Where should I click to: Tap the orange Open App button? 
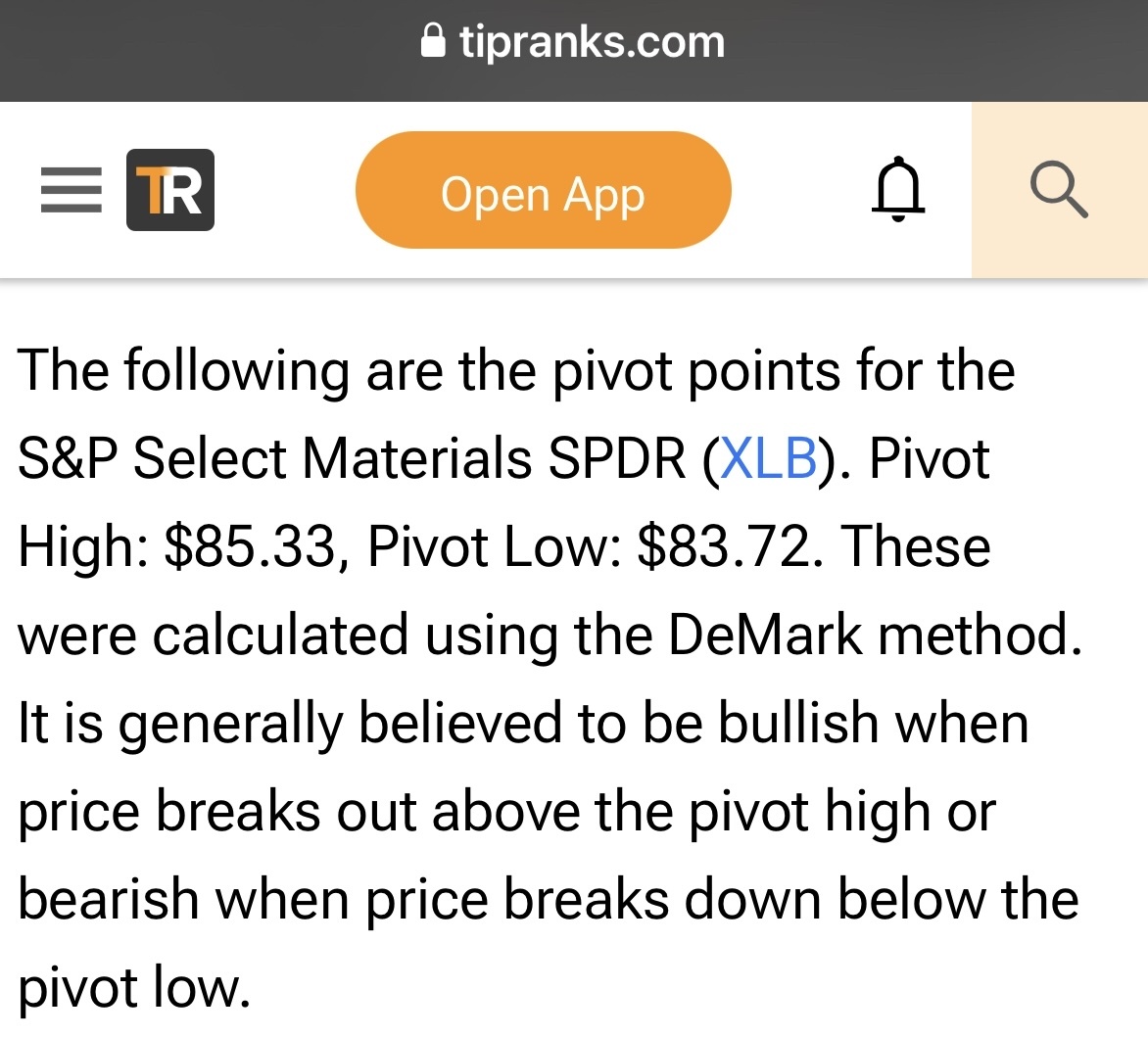click(x=543, y=190)
